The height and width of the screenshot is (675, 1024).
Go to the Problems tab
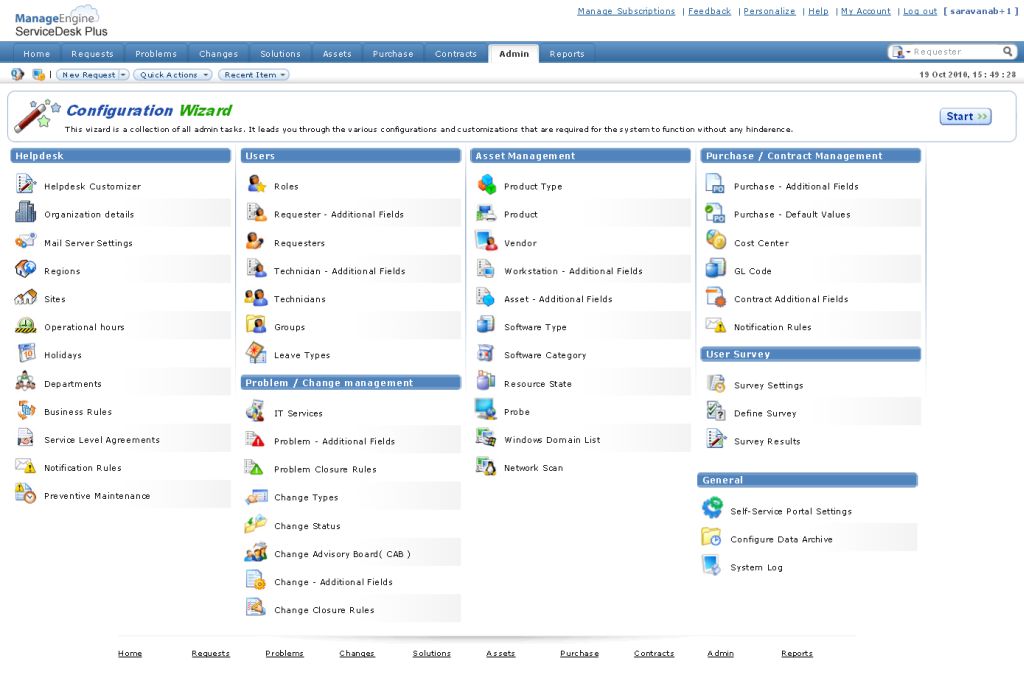pyautogui.click(x=156, y=54)
